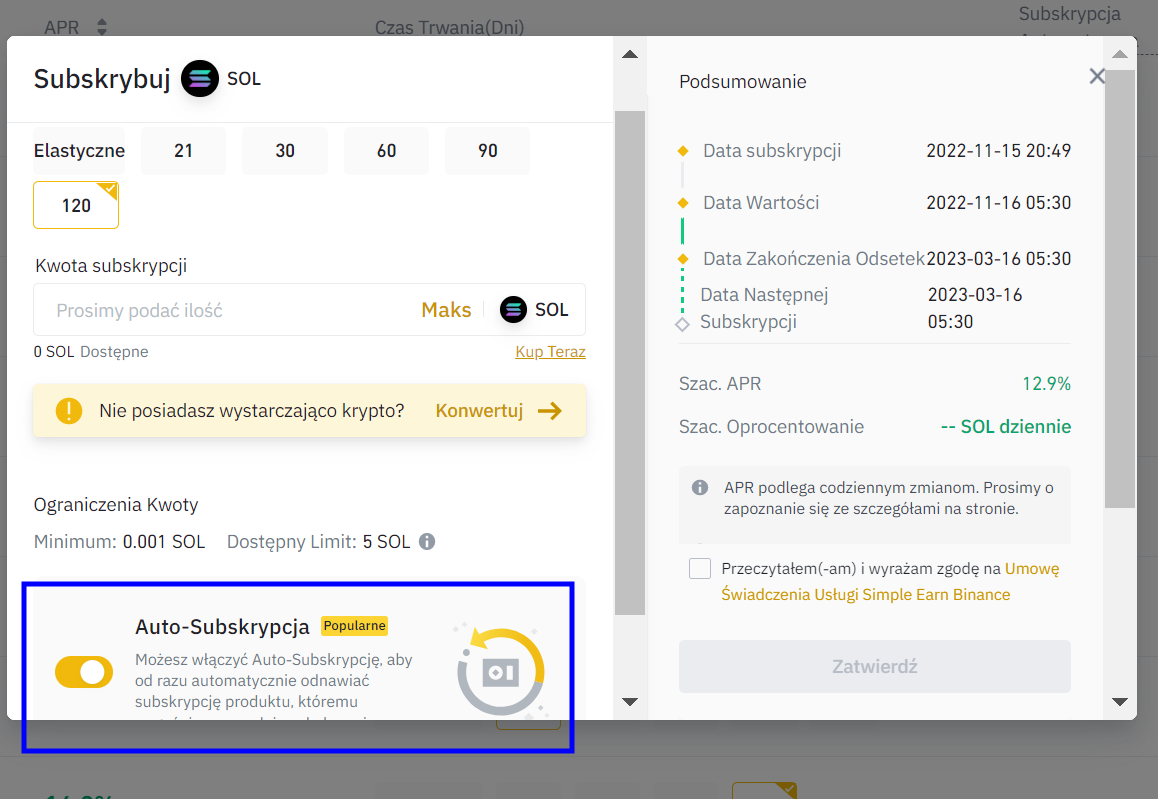This screenshot has height=799, width=1158.
Task: Close the subscription dialog
Action: pos(1097,76)
